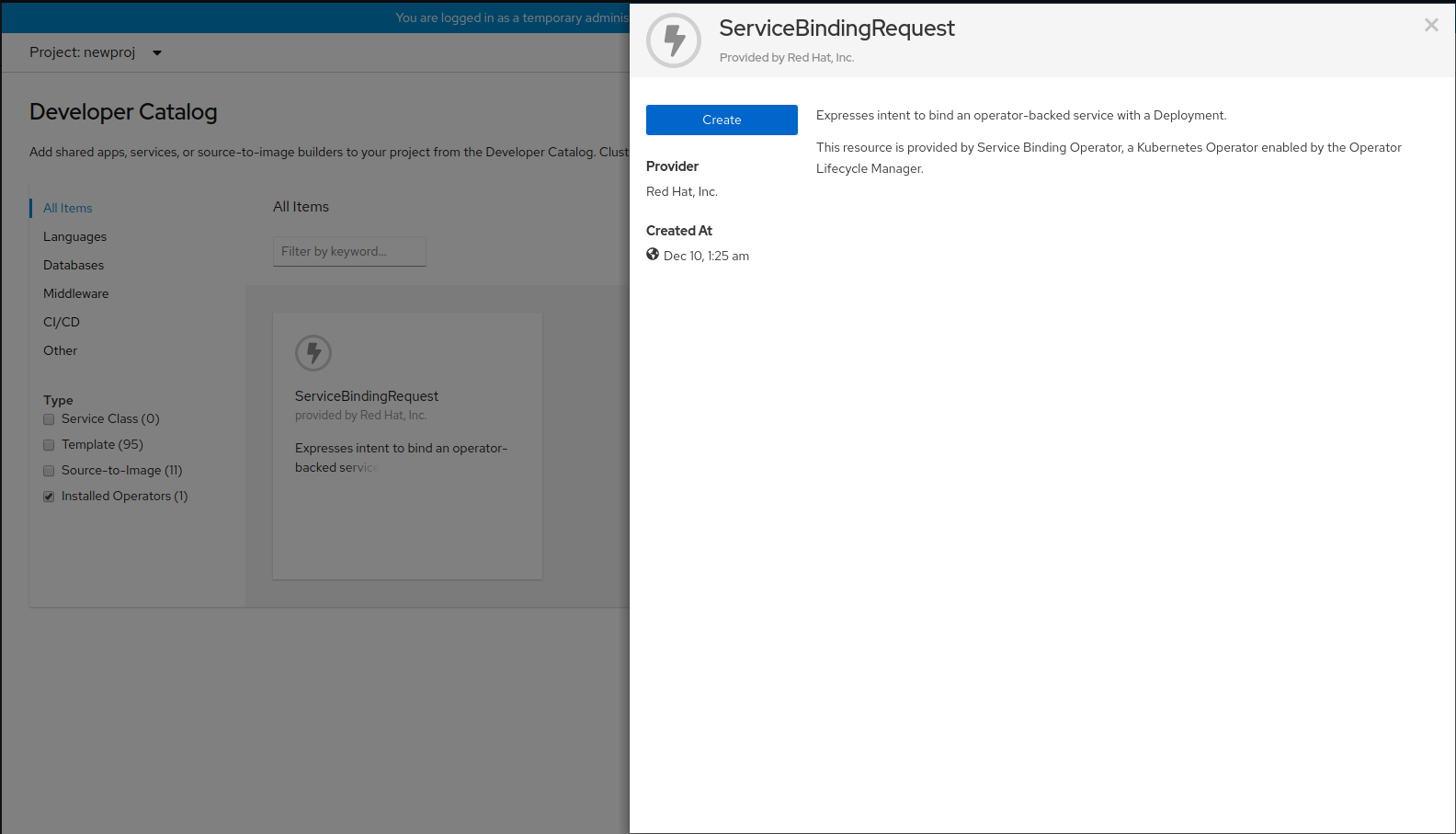This screenshot has height=834, width=1456.
Task: Click the 'Type' filter heading
Action: [58, 400]
